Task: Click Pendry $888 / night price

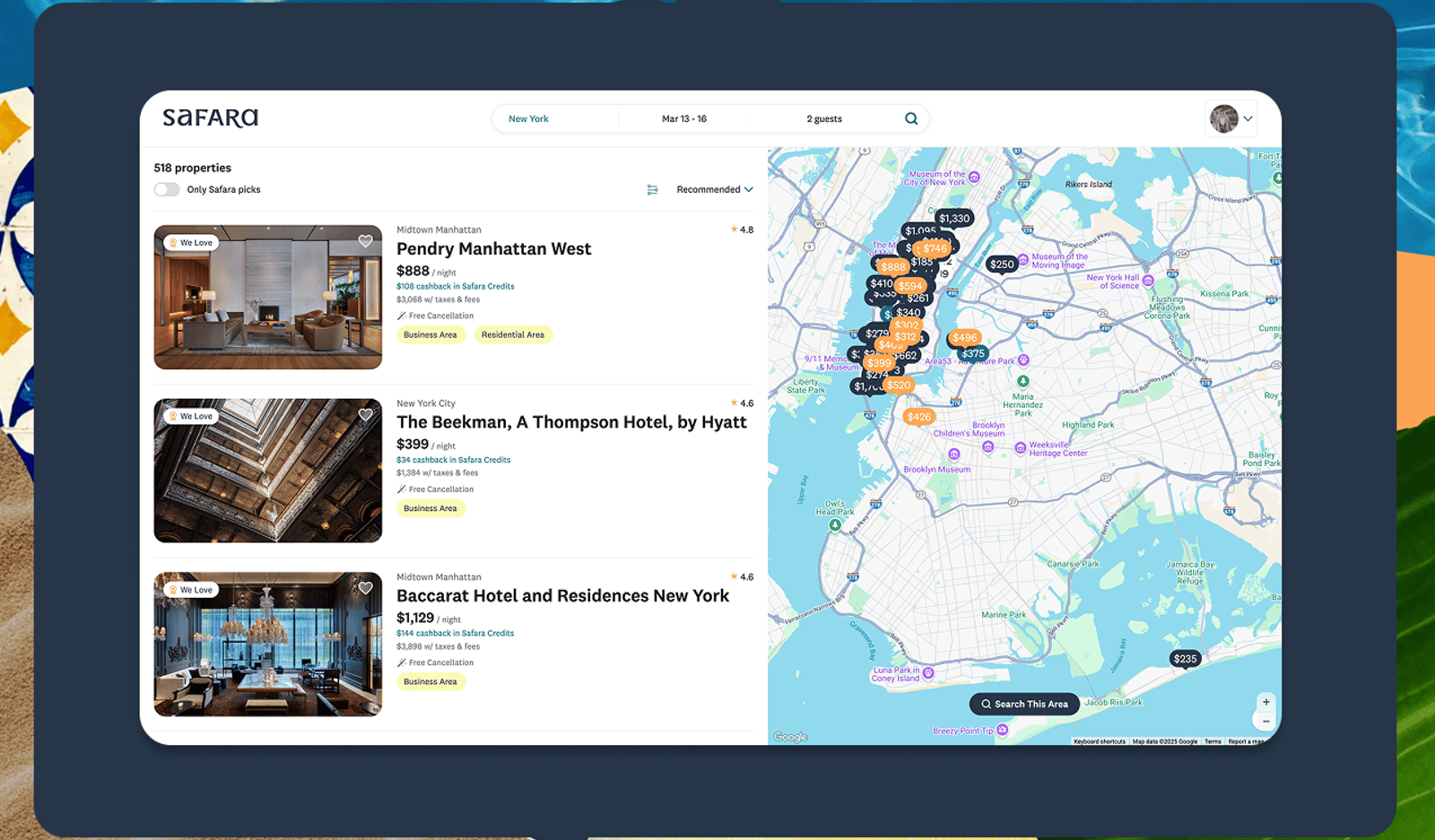Action: 426,271
